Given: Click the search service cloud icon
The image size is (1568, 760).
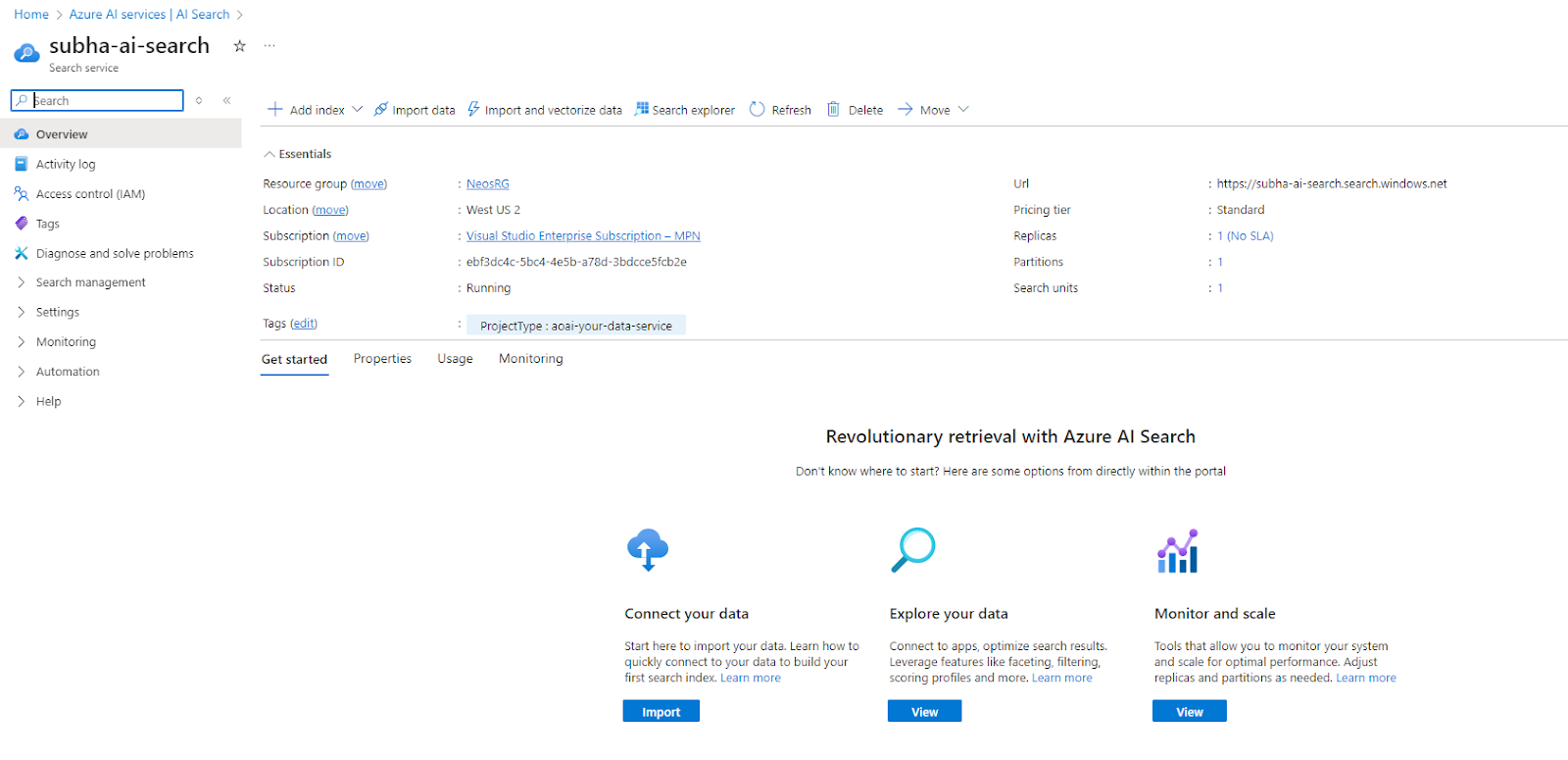Looking at the screenshot, I should tap(26, 53).
